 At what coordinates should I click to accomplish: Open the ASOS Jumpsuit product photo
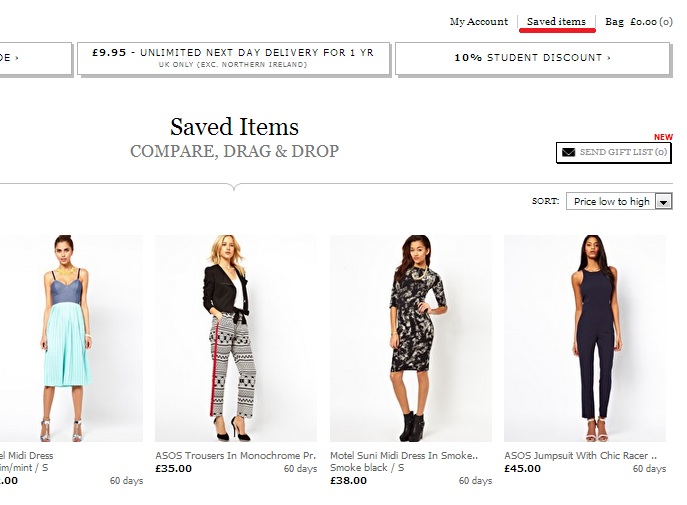[585, 338]
